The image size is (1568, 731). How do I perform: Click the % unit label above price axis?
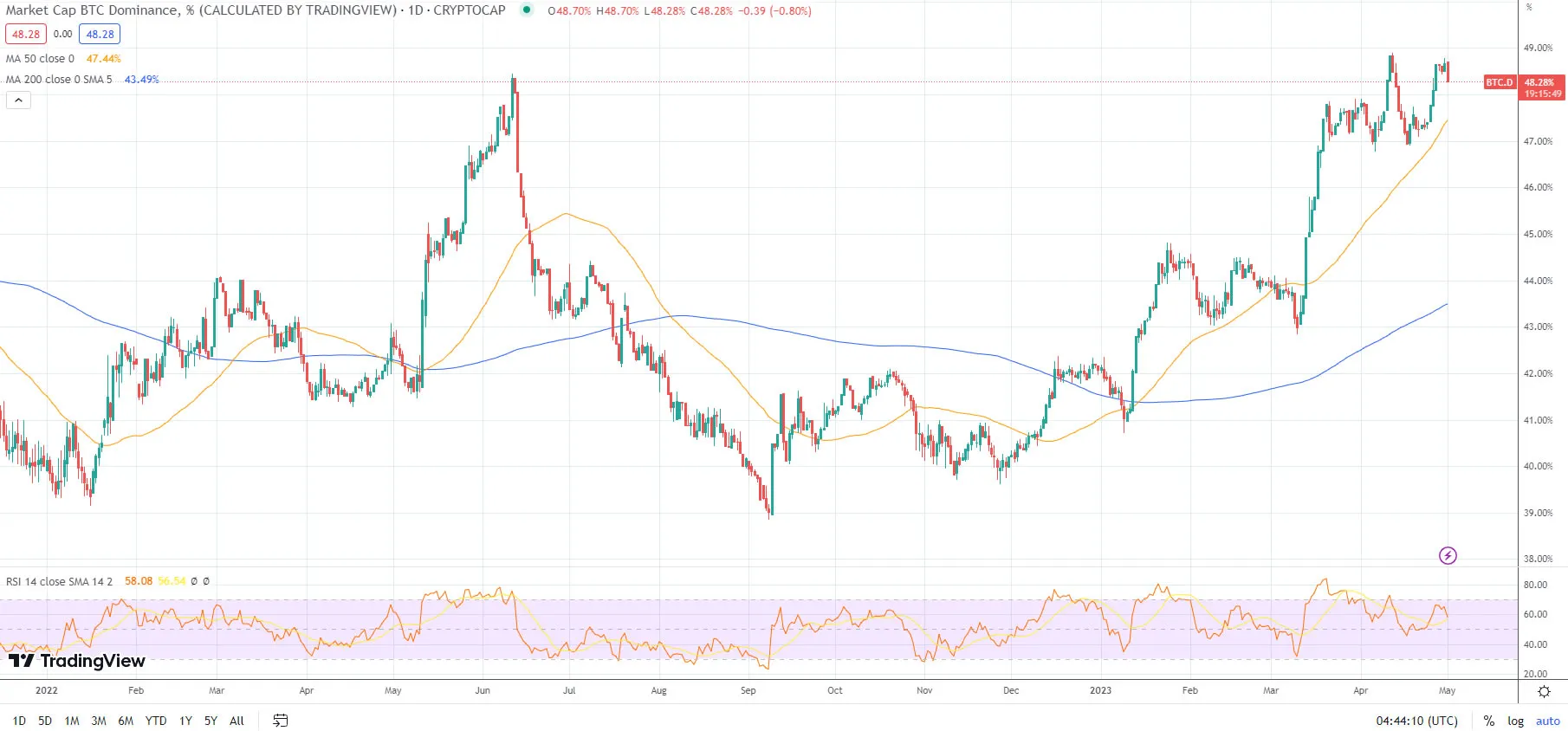click(1529, 7)
